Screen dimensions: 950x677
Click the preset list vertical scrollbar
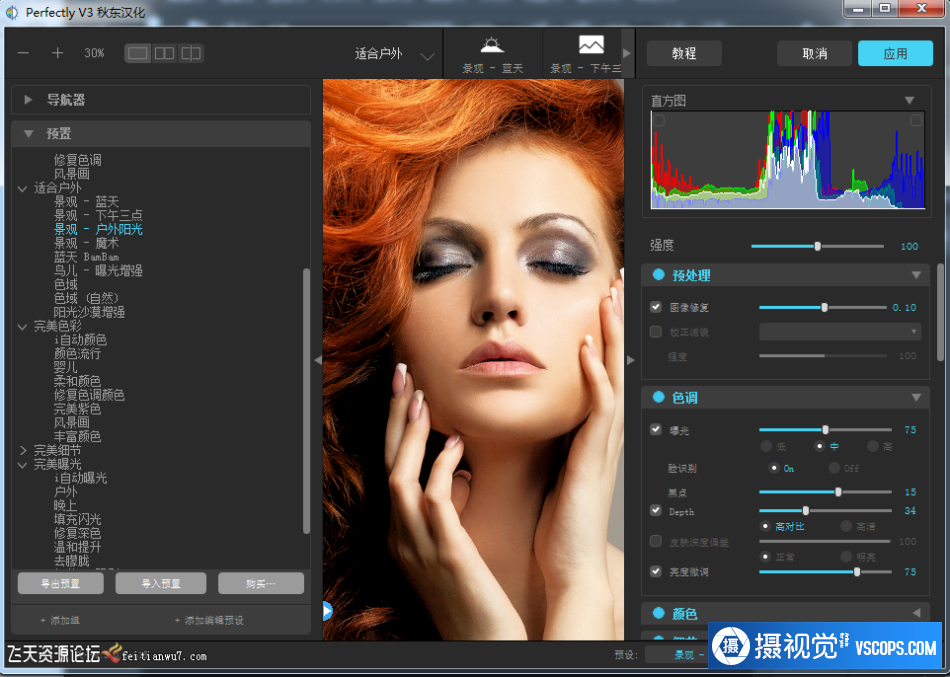(307, 401)
